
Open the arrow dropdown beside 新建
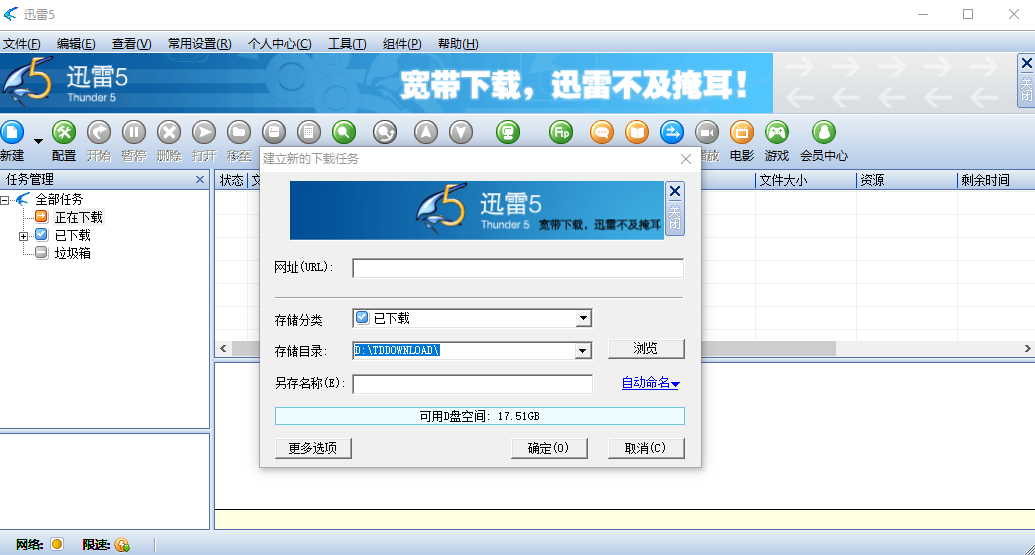(38, 141)
